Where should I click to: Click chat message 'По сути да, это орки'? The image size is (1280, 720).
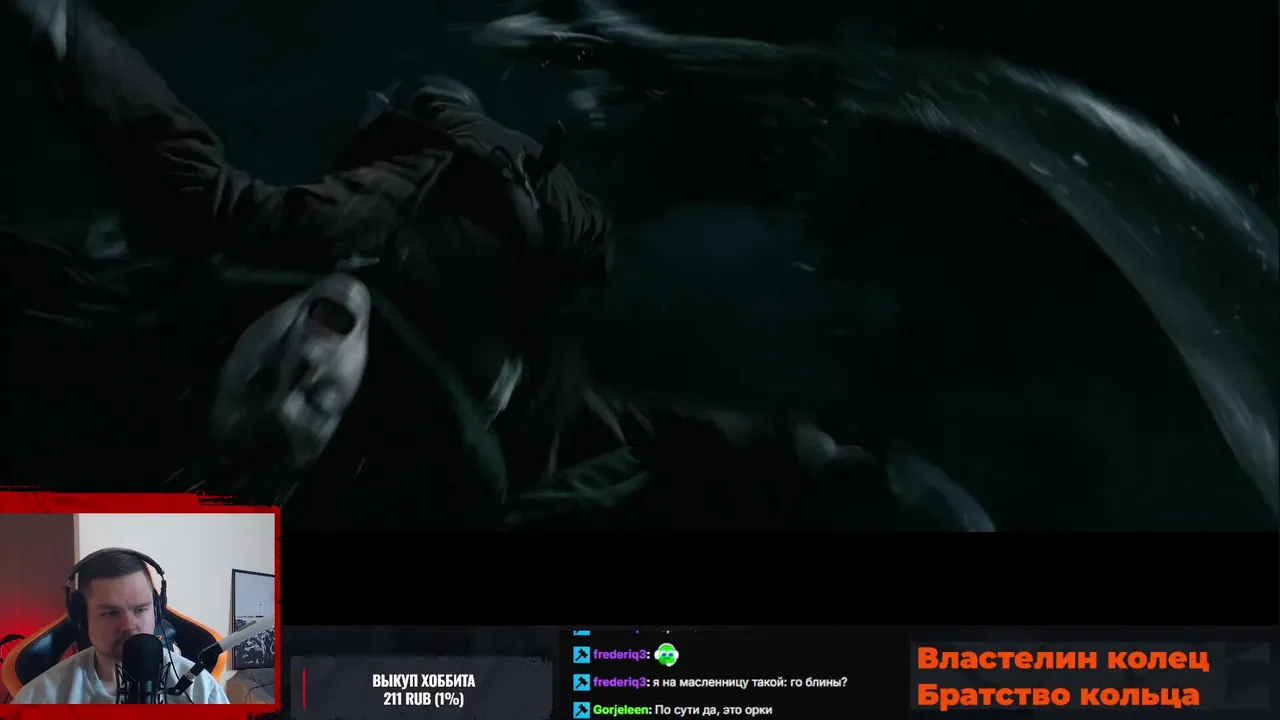(x=713, y=710)
